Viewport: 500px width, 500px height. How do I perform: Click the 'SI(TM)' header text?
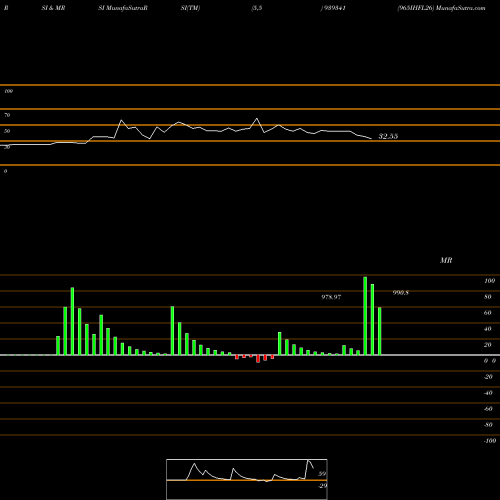point(190,8)
